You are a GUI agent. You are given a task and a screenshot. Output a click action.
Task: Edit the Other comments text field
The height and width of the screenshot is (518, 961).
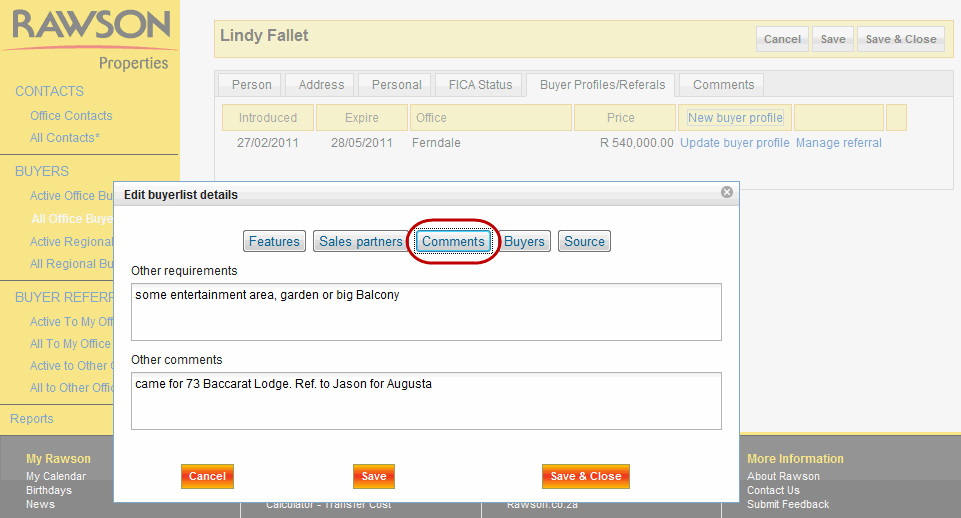coord(426,401)
